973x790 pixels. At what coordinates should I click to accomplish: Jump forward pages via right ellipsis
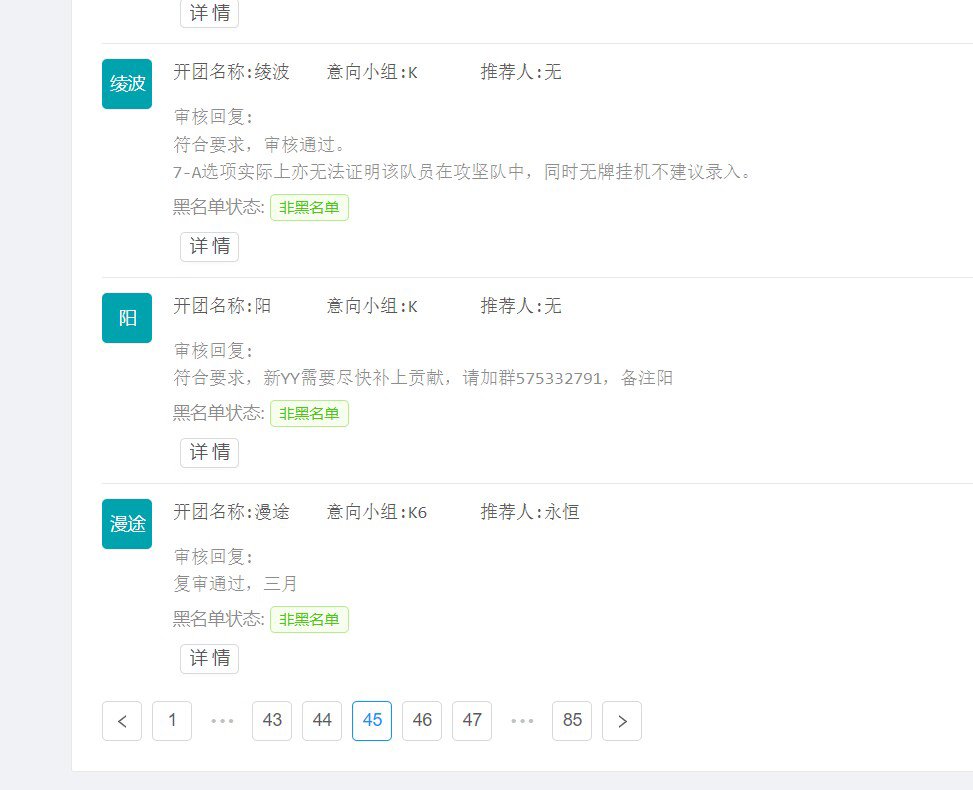522,721
